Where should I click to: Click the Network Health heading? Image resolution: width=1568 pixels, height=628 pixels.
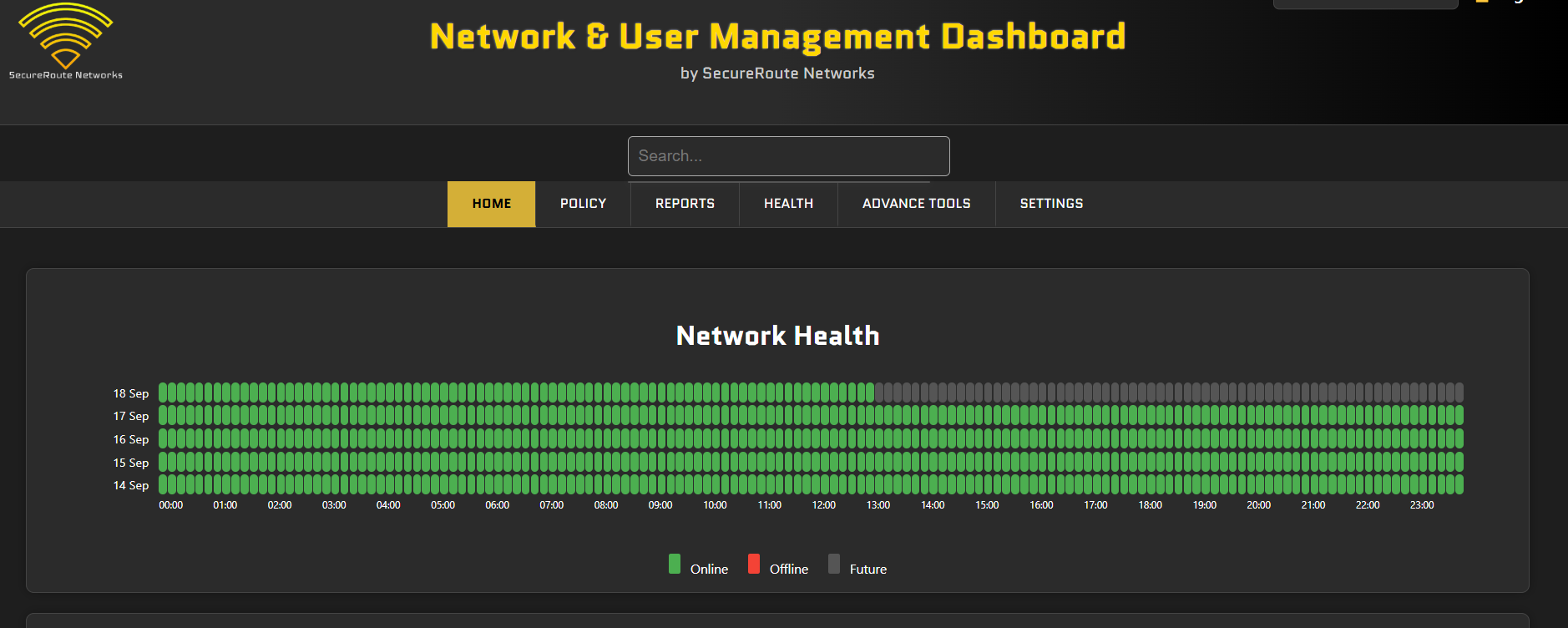click(777, 336)
